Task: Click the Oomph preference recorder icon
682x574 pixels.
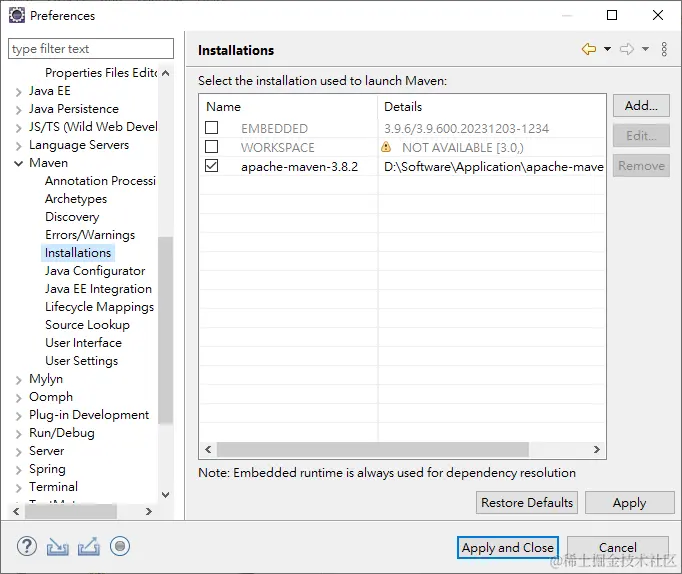Action: coord(120,546)
